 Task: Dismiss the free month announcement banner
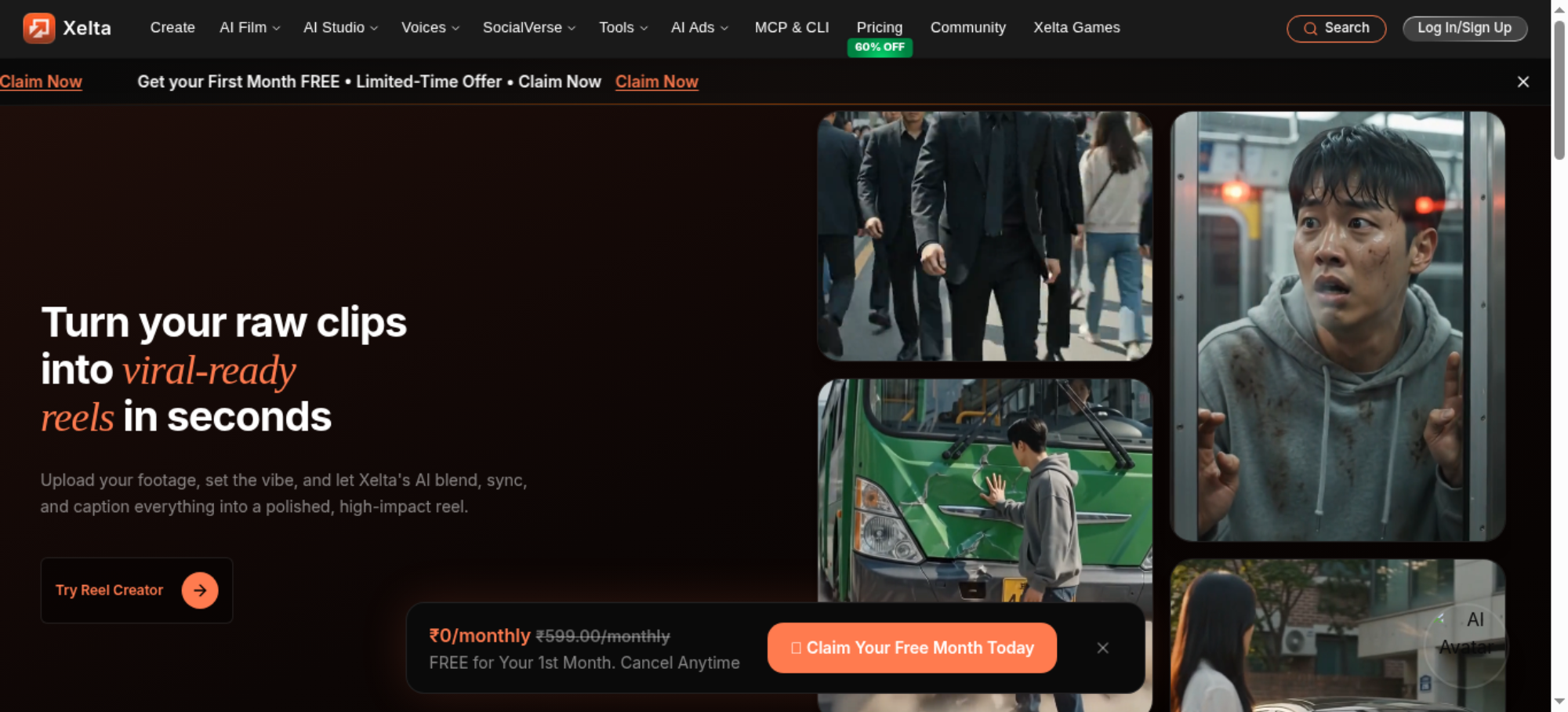1523,82
